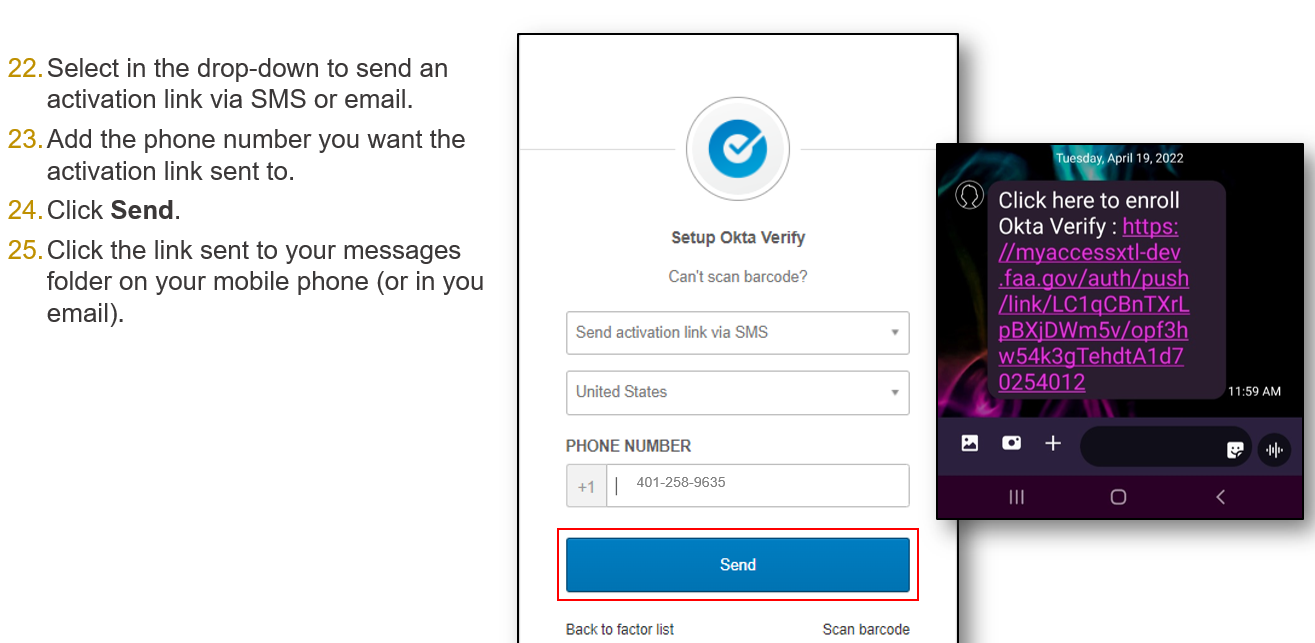Click the +1 country code prefix box
1315x643 pixels.
point(586,487)
